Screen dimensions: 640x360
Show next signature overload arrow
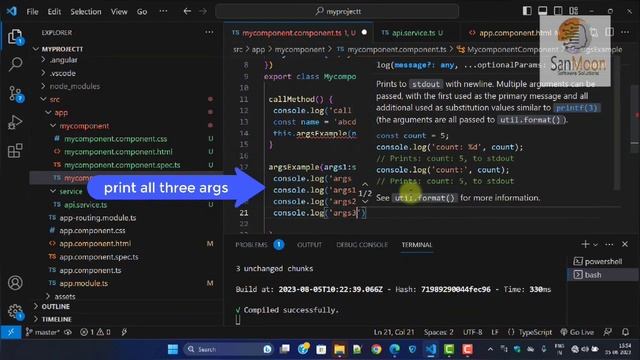click(x=365, y=201)
